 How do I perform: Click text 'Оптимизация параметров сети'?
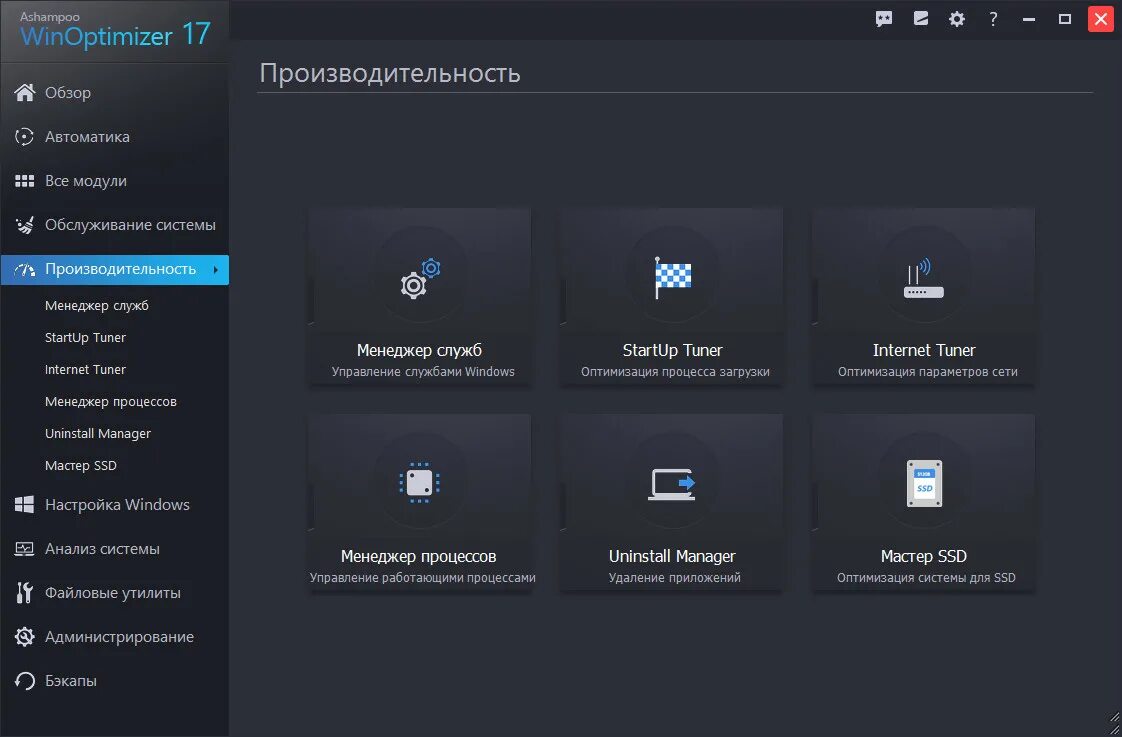[x=927, y=372]
